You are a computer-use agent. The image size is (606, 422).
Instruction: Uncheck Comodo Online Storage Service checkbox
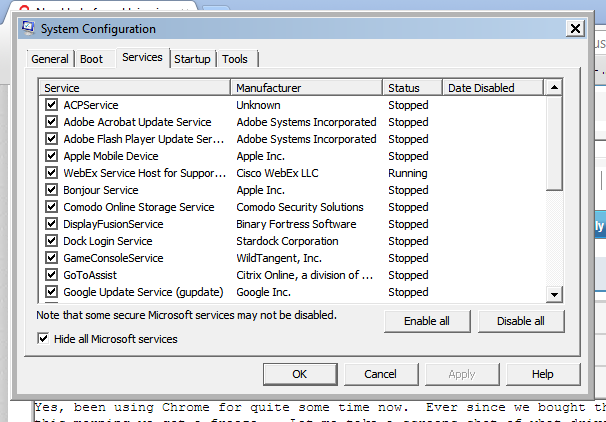(x=51, y=206)
